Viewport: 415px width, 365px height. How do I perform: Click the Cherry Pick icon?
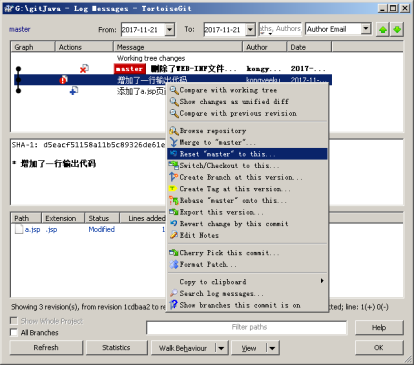coord(174,253)
